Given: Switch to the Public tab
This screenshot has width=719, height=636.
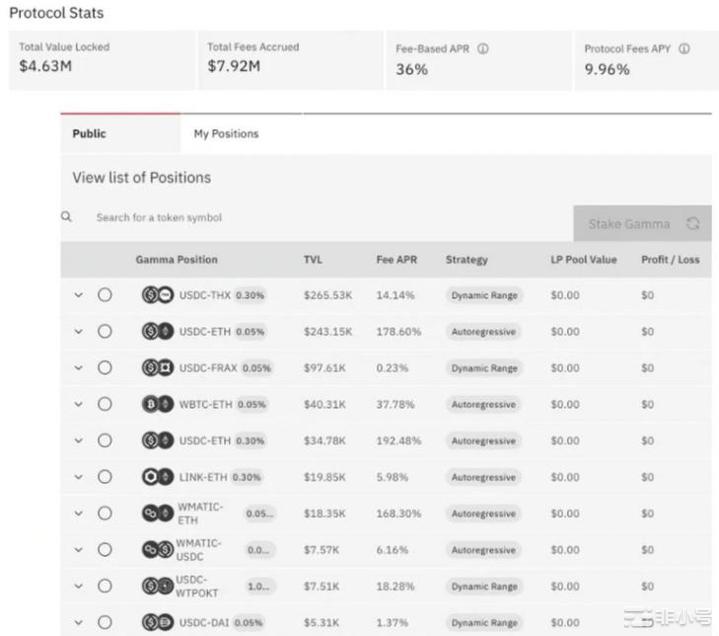Looking at the screenshot, I should point(89,134).
